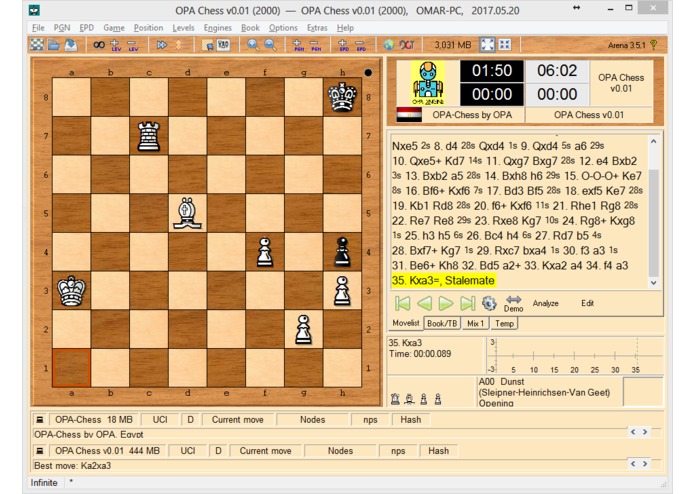
Task: Click the plus LEV level icon
Action: click(116, 45)
